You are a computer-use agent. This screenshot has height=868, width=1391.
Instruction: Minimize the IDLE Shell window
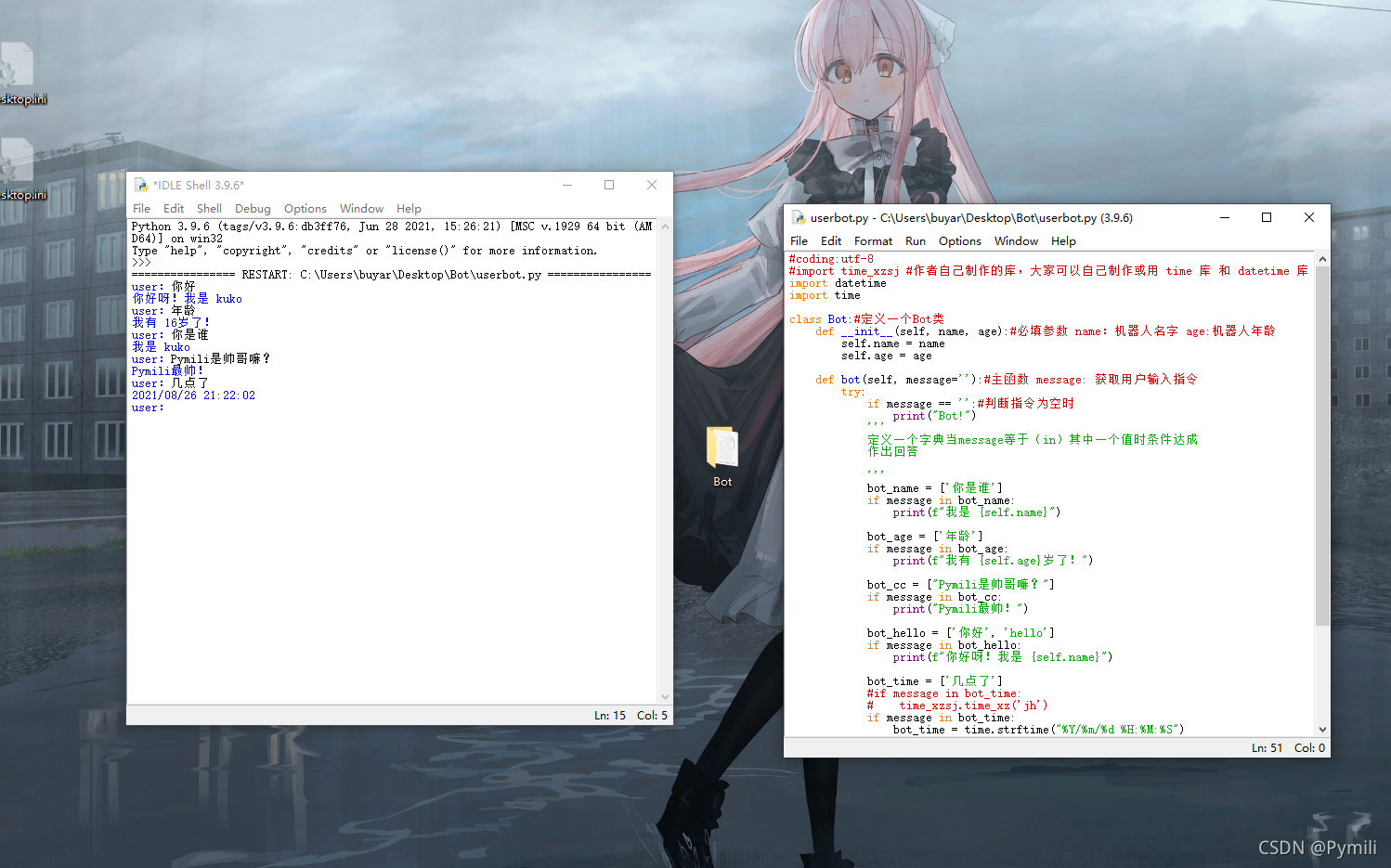pyautogui.click(x=566, y=185)
